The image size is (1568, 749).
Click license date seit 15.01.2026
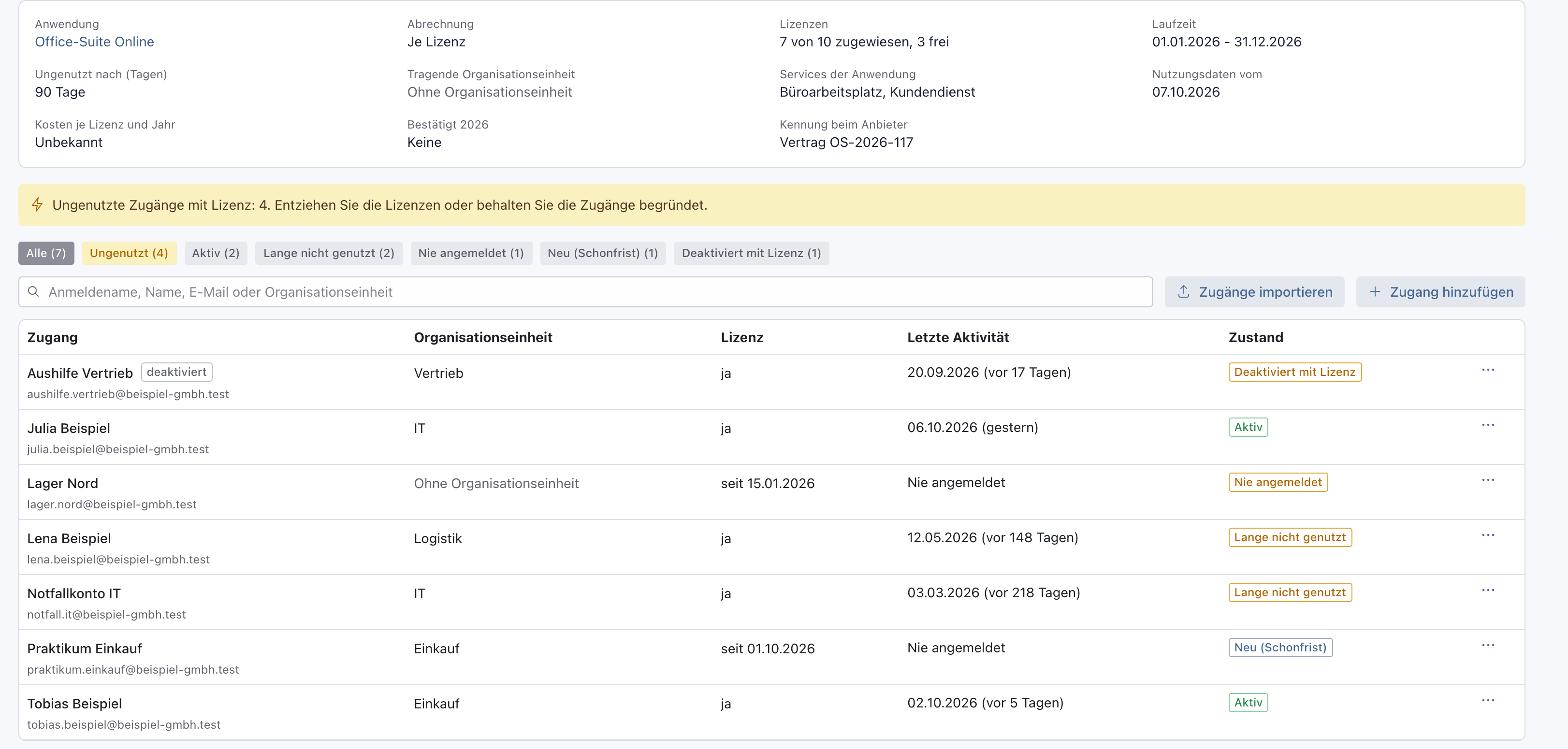tap(768, 483)
